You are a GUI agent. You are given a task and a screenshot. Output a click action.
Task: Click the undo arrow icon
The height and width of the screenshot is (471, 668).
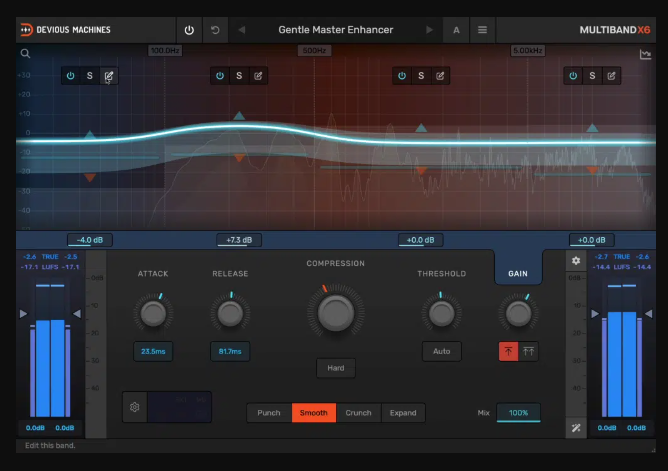215,30
